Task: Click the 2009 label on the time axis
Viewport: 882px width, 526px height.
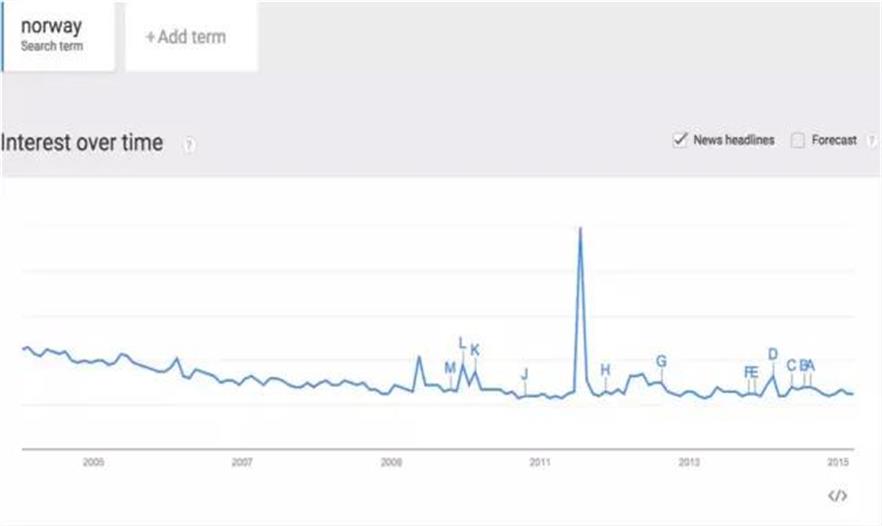Action: 391,462
